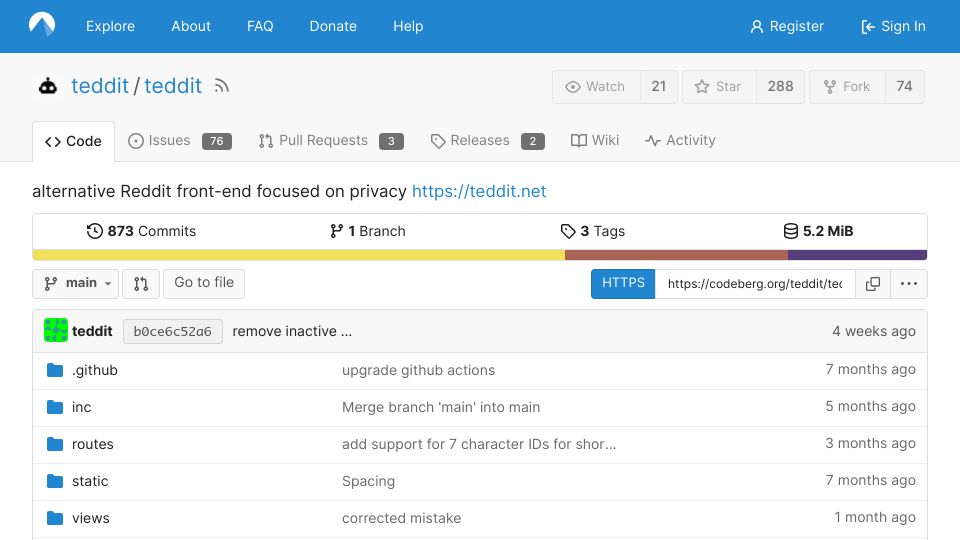Click the purple language bar segment

click(857, 255)
